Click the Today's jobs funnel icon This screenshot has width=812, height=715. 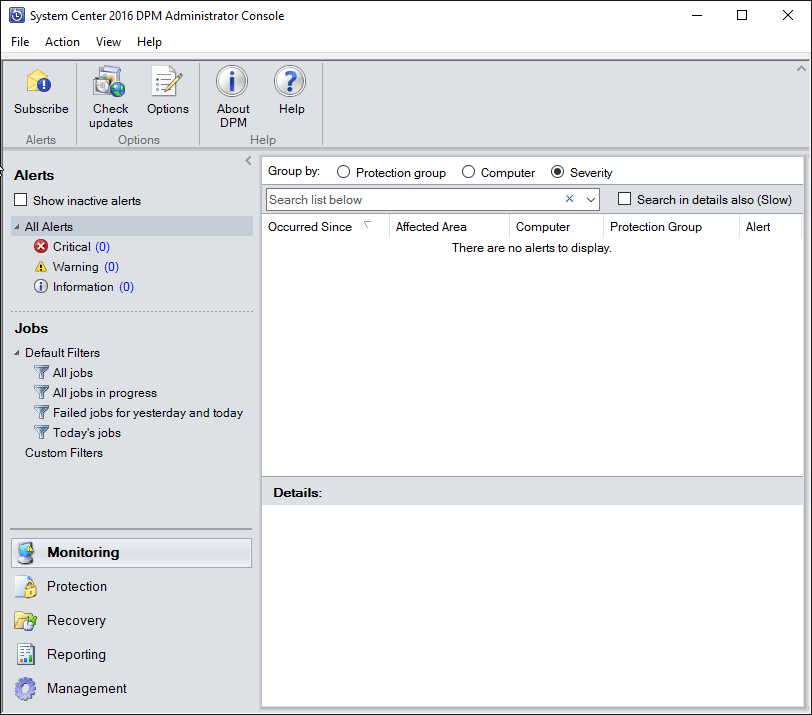coord(41,432)
